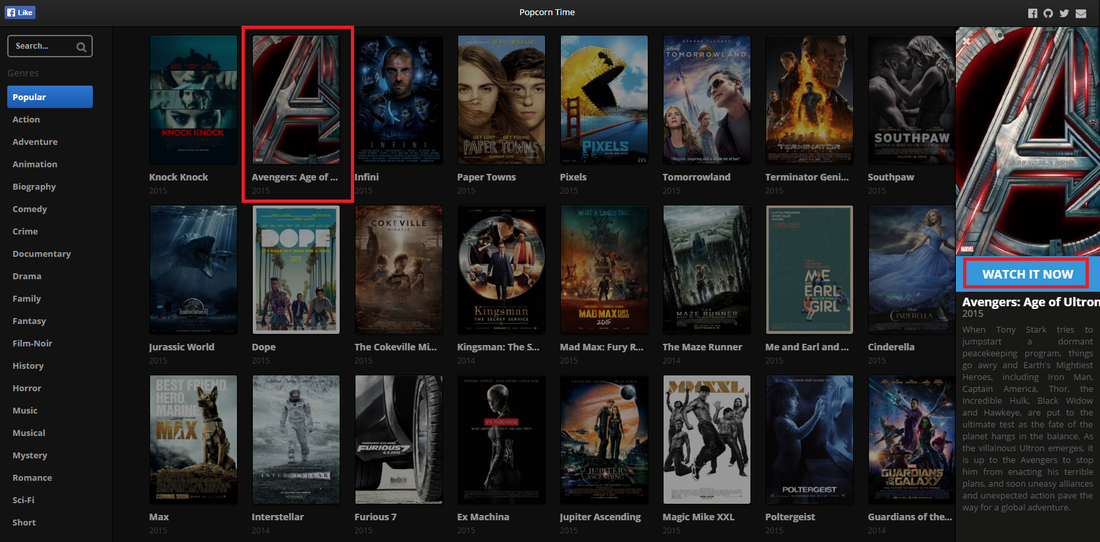
Task: Pick the Magic Mike XXL poster
Action: click(x=706, y=440)
